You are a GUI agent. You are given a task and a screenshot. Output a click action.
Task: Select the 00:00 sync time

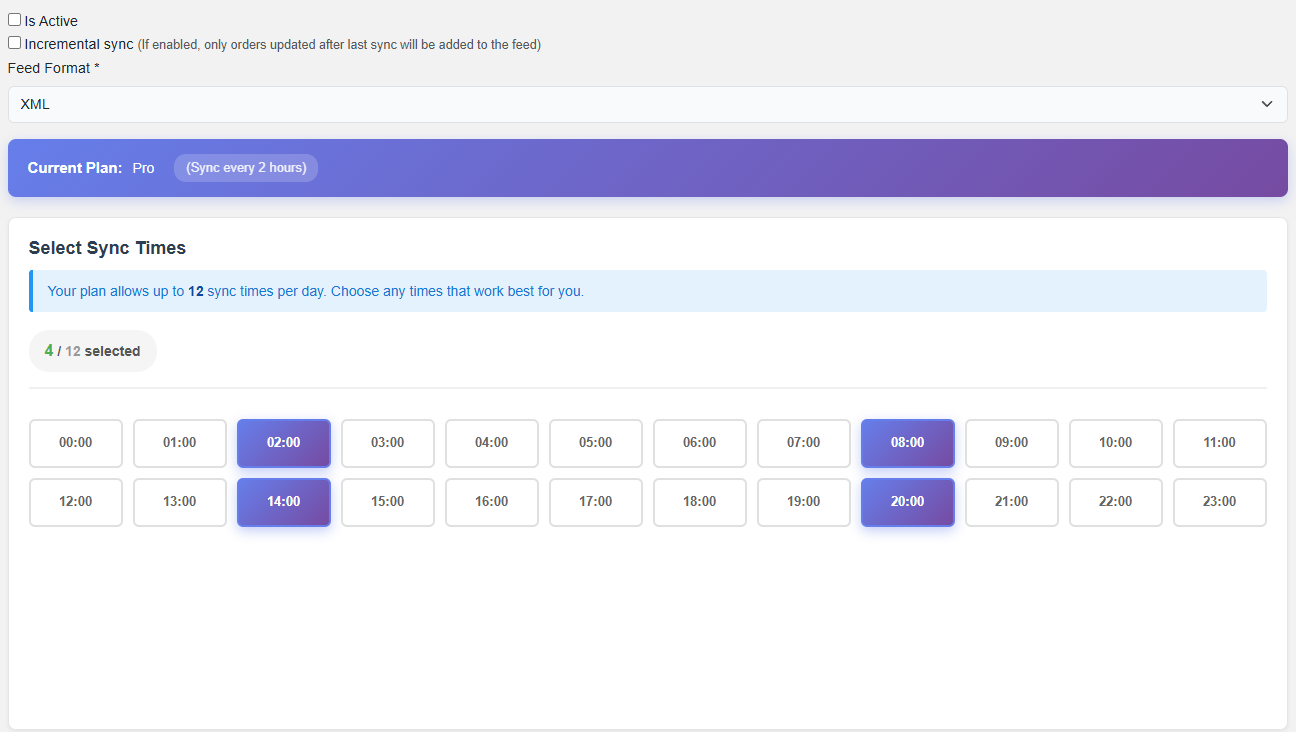click(x=76, y=443)
